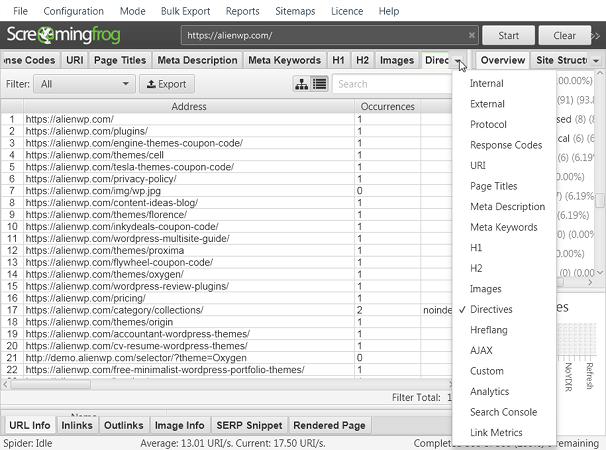Image resolution: width=606 pixels, height=450 pixels.
Task: Switch to tree view icon
Action: click(301, 84)
